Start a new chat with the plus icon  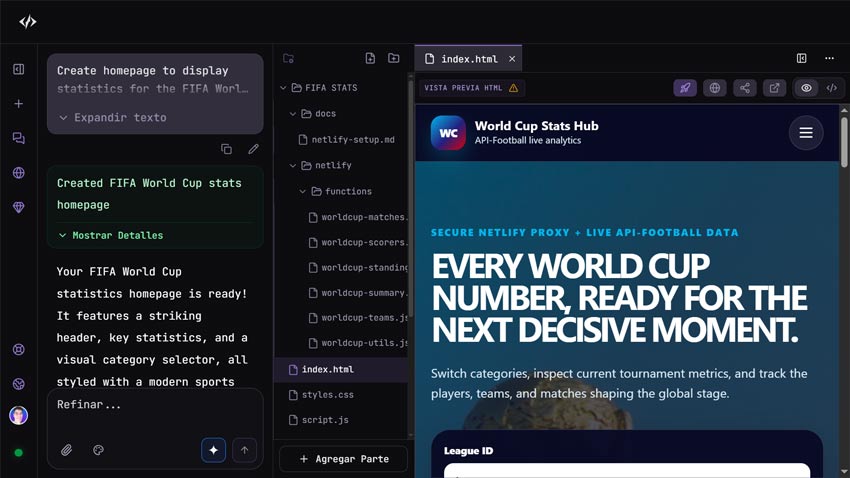[18, 104]
